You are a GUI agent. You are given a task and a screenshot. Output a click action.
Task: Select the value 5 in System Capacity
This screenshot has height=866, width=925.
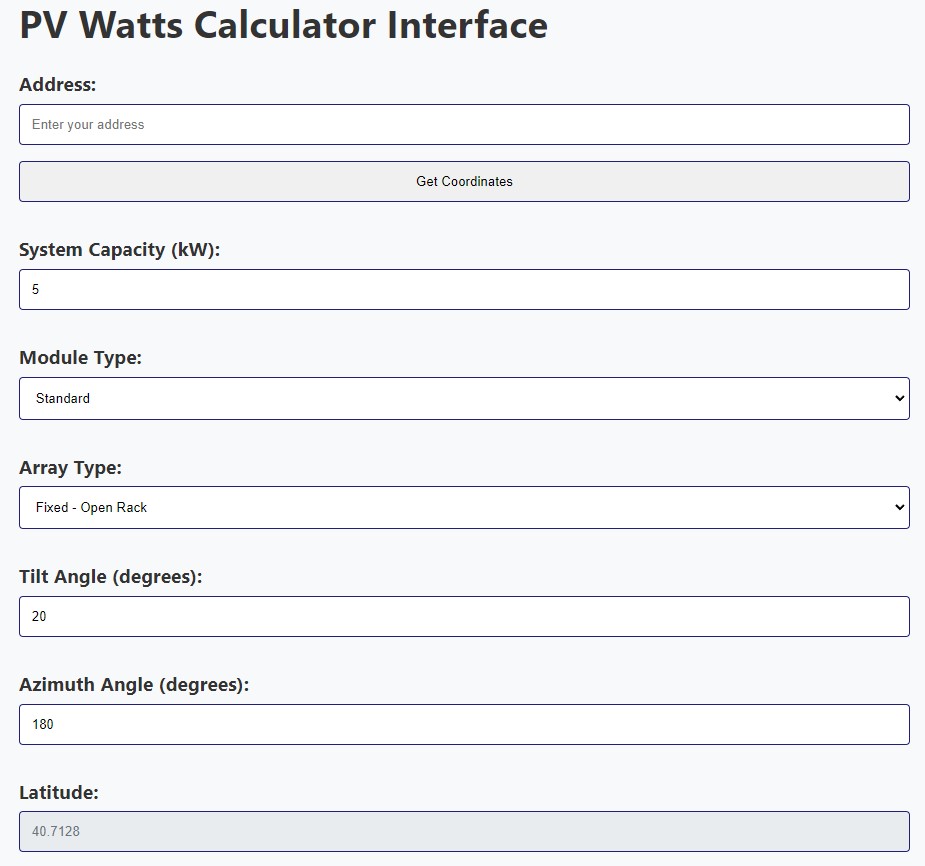point(34,289)
